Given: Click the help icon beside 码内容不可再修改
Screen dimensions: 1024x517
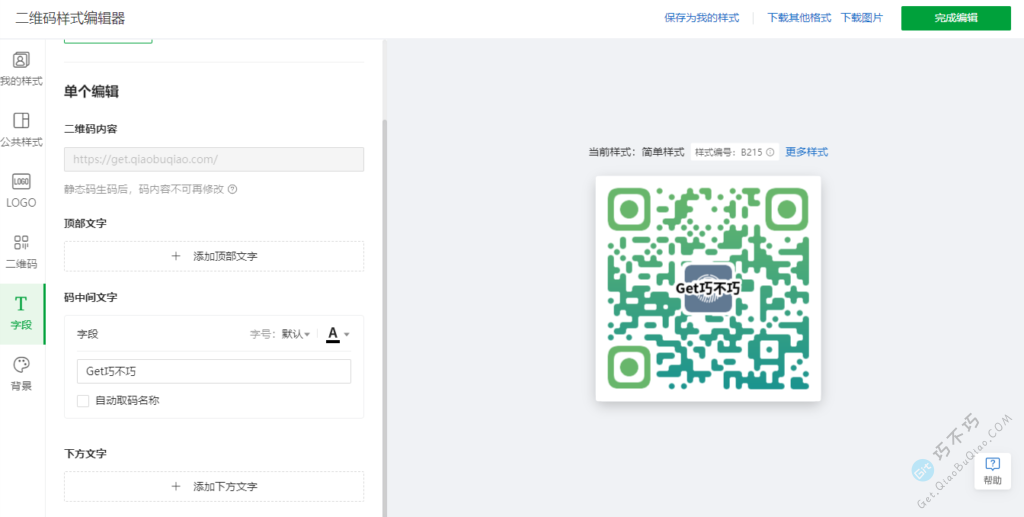Looking at the screenshot, I should pyautogui.click(x=232, y=189).
